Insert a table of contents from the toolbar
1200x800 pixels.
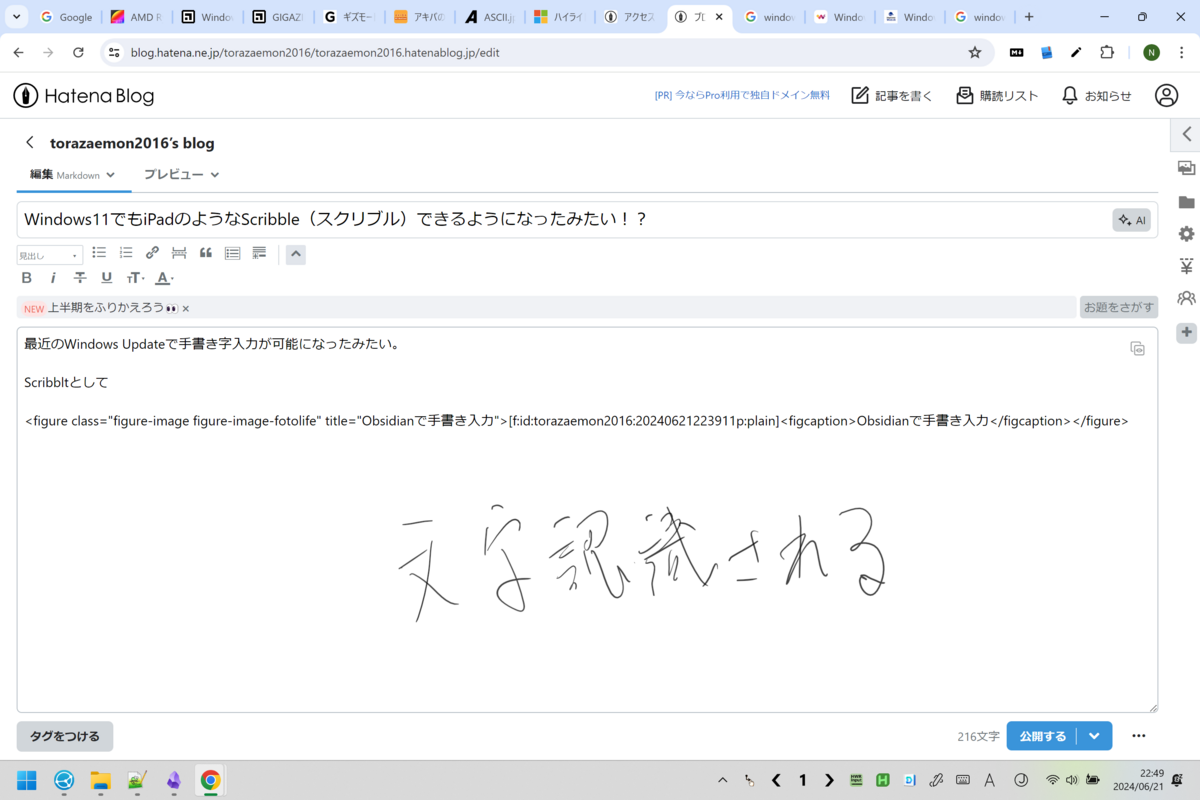click(233, 254)
